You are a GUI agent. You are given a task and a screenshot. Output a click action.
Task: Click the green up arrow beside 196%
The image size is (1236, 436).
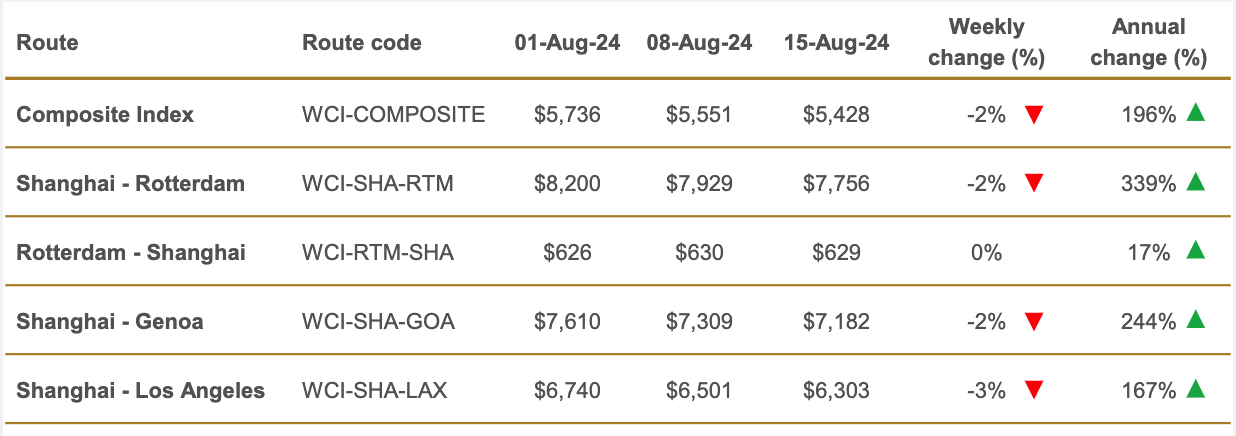pos(1195,113)
